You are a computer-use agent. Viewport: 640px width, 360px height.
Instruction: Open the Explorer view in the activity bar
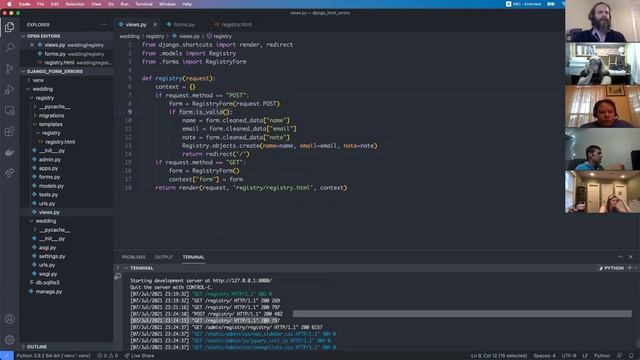(9, 27)
